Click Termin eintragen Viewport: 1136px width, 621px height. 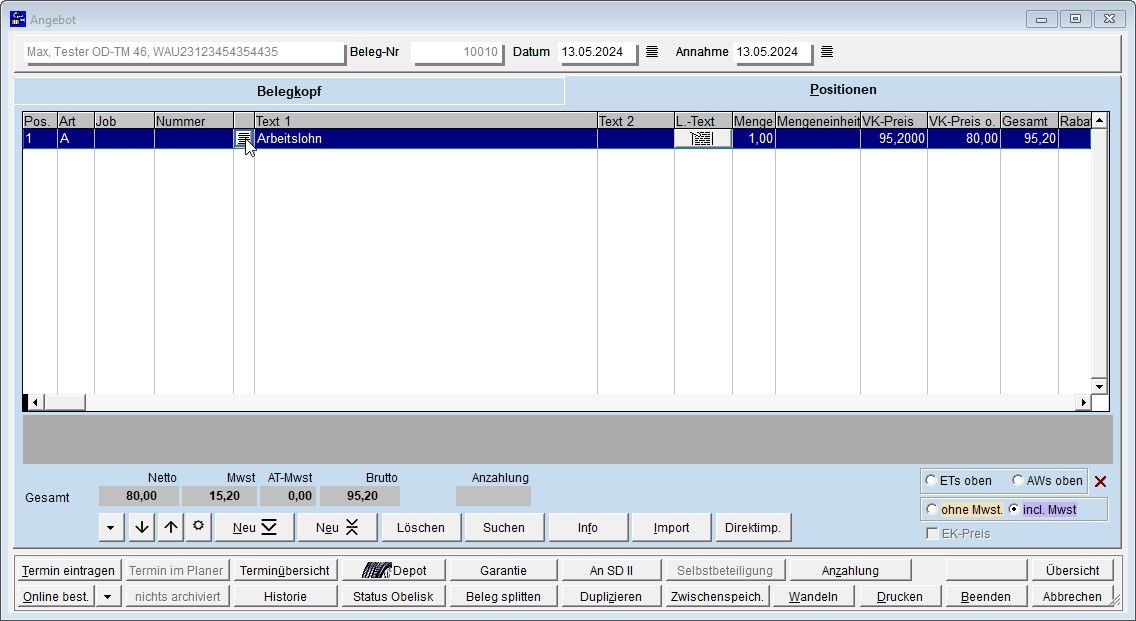click(68, 570)
